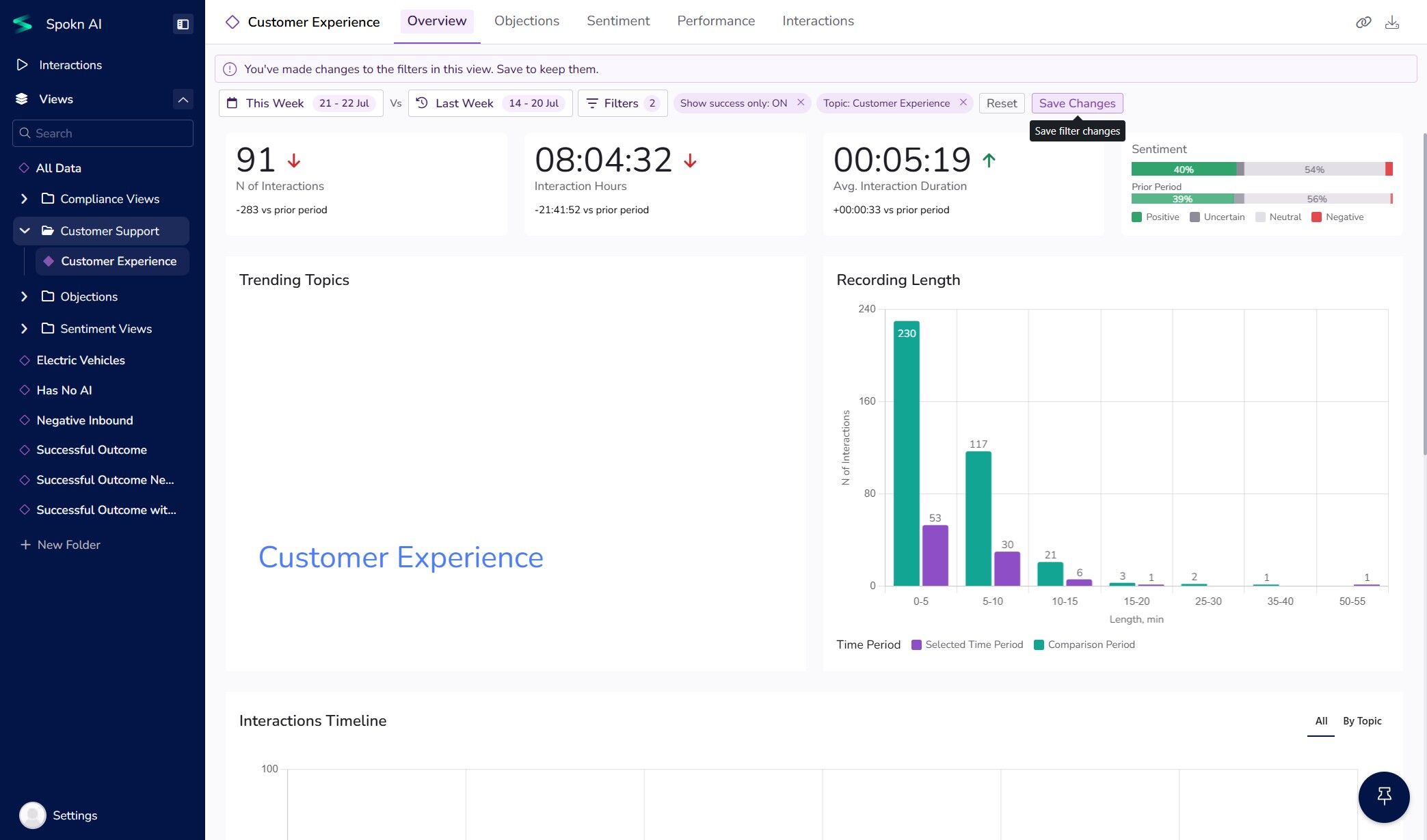Viewport: 1427px width, 840px height.
Task: Remove the Show success only filter
Action: pos(801,103)
